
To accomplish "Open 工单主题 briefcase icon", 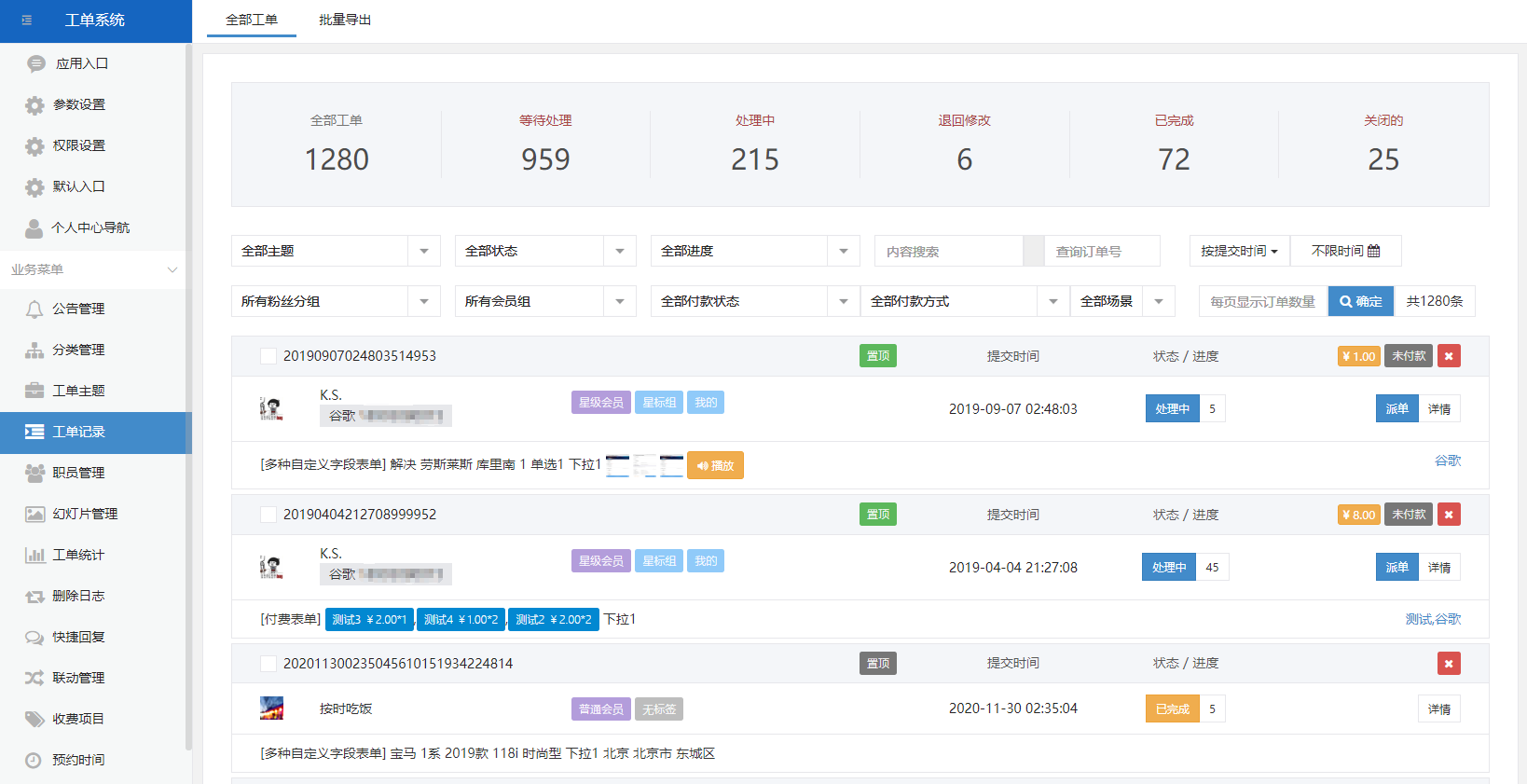I will (34, 391).
